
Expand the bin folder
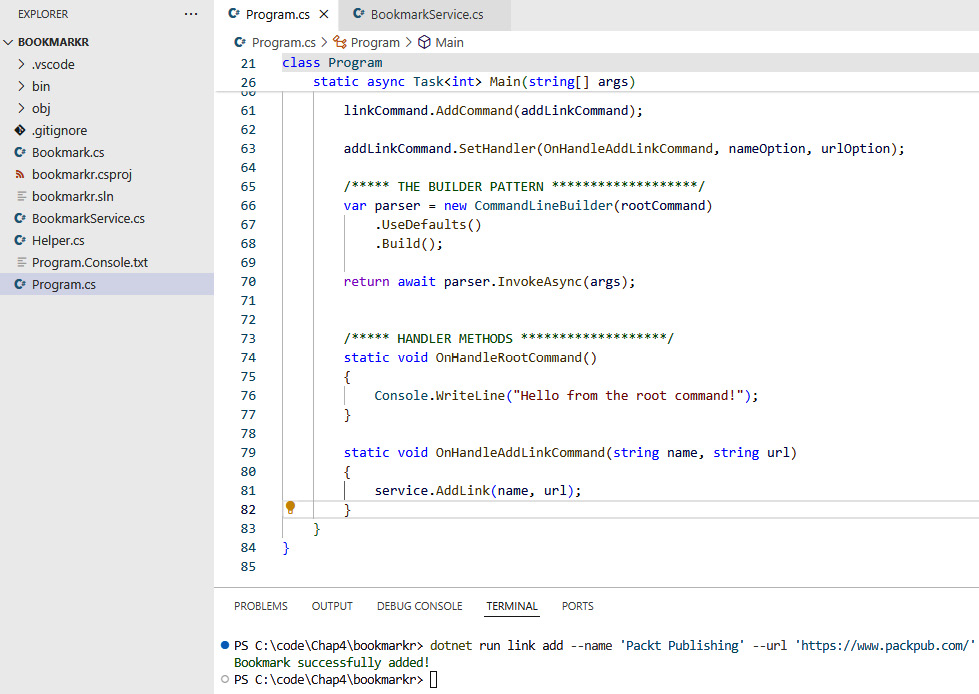tap(20, 86)
